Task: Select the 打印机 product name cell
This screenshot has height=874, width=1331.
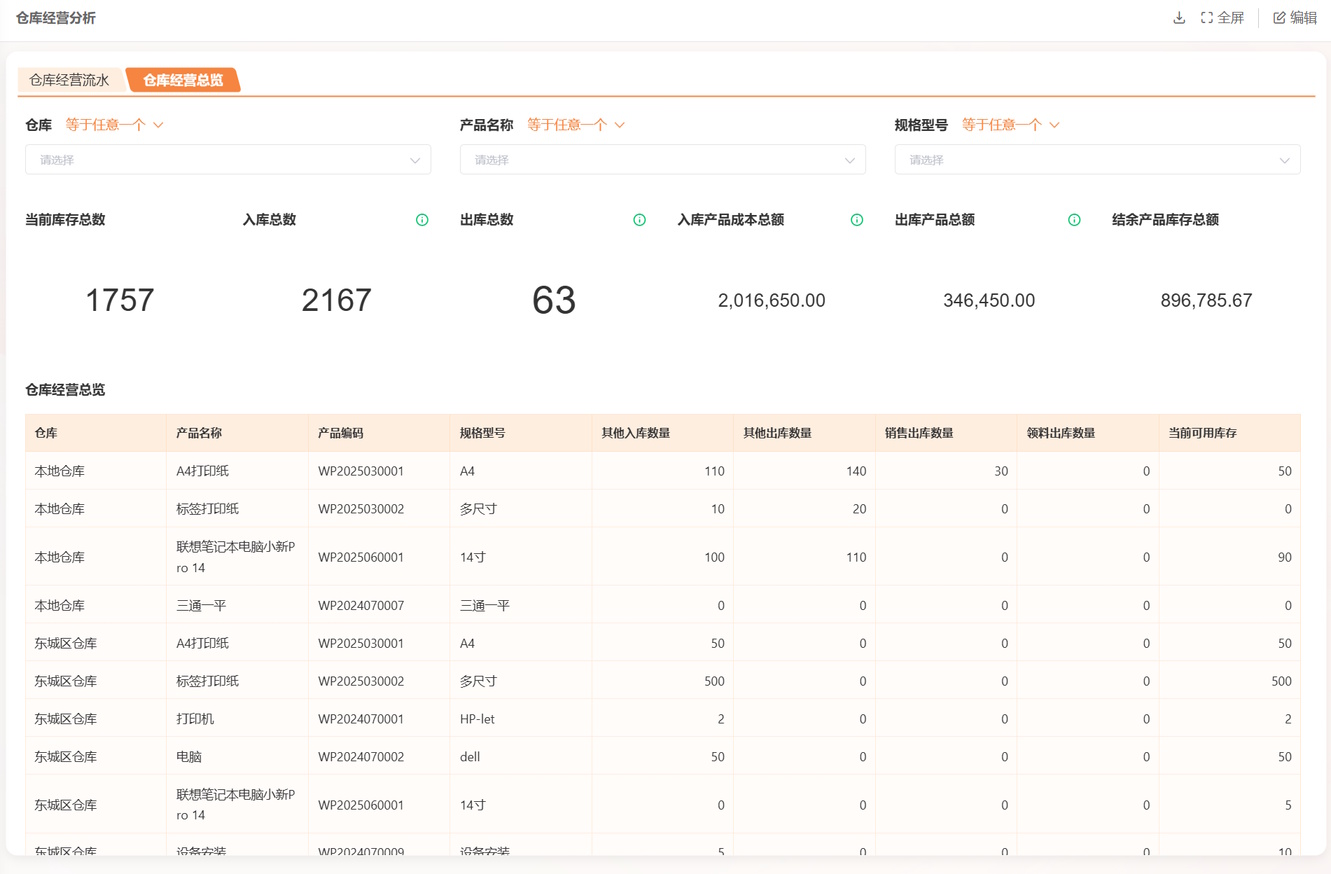Action: pyautogui.click(x=195, y=719)
